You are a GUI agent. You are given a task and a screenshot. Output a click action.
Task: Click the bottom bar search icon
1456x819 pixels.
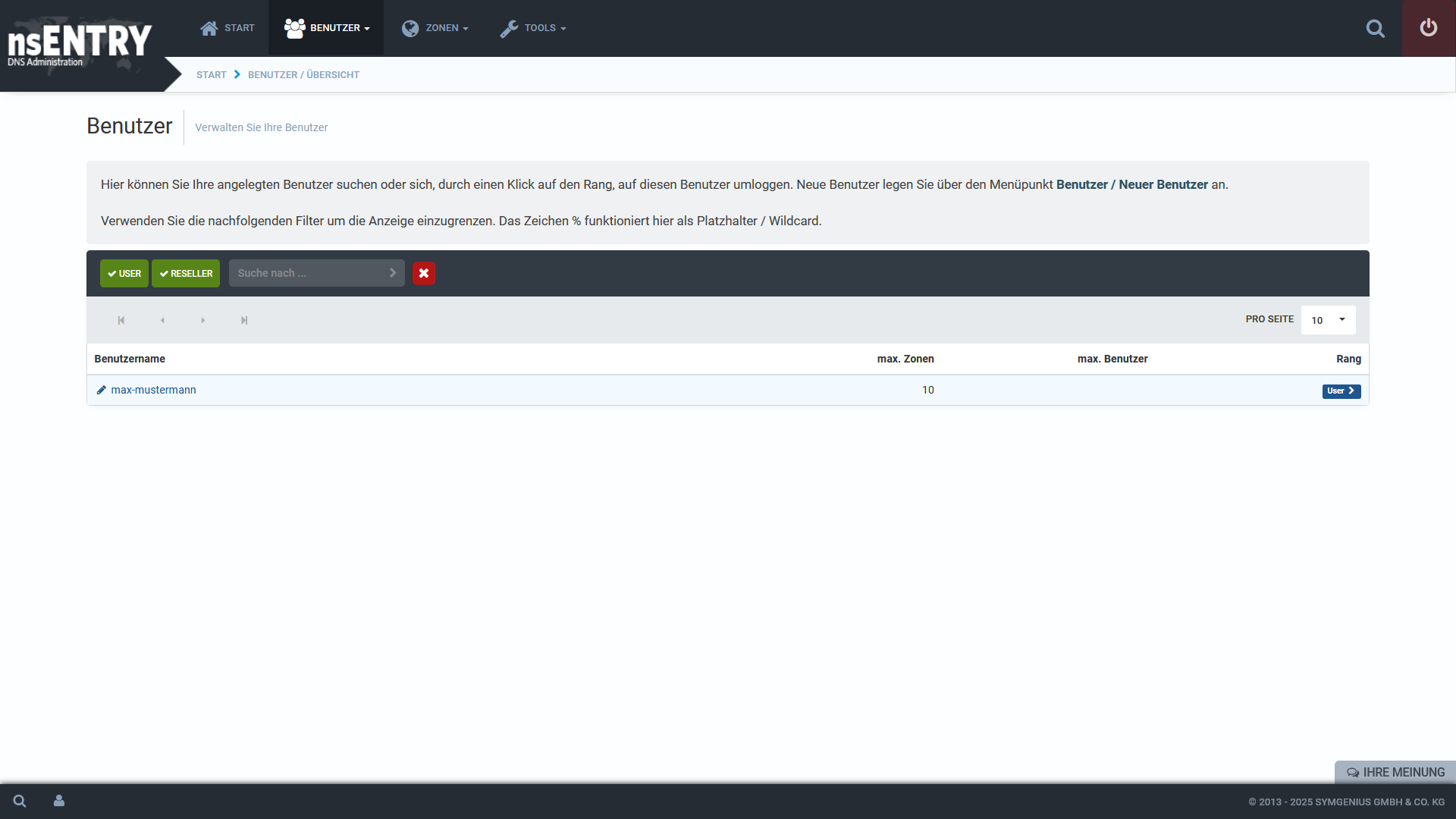[20, 801]
